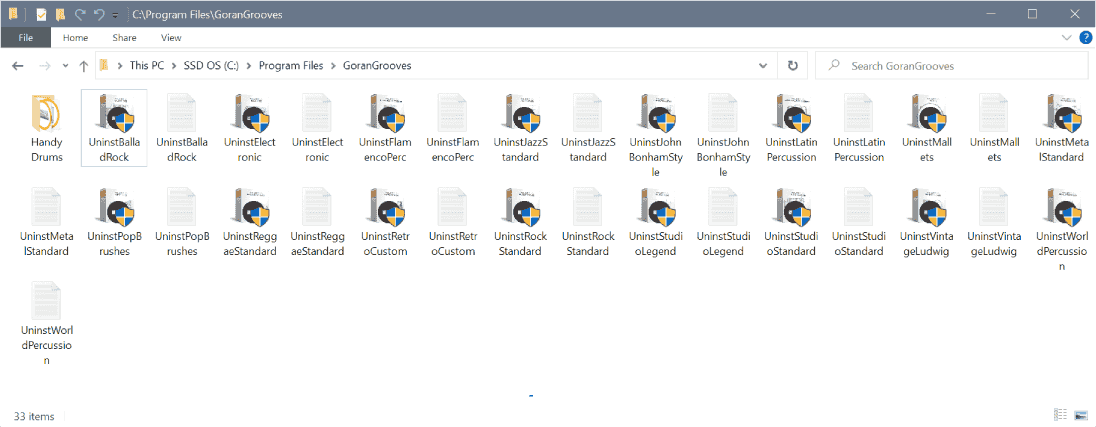The height and width of the screenshot is (427, 1096).
Task: Click the New folder quick access icon
Action: click(61, 14)
